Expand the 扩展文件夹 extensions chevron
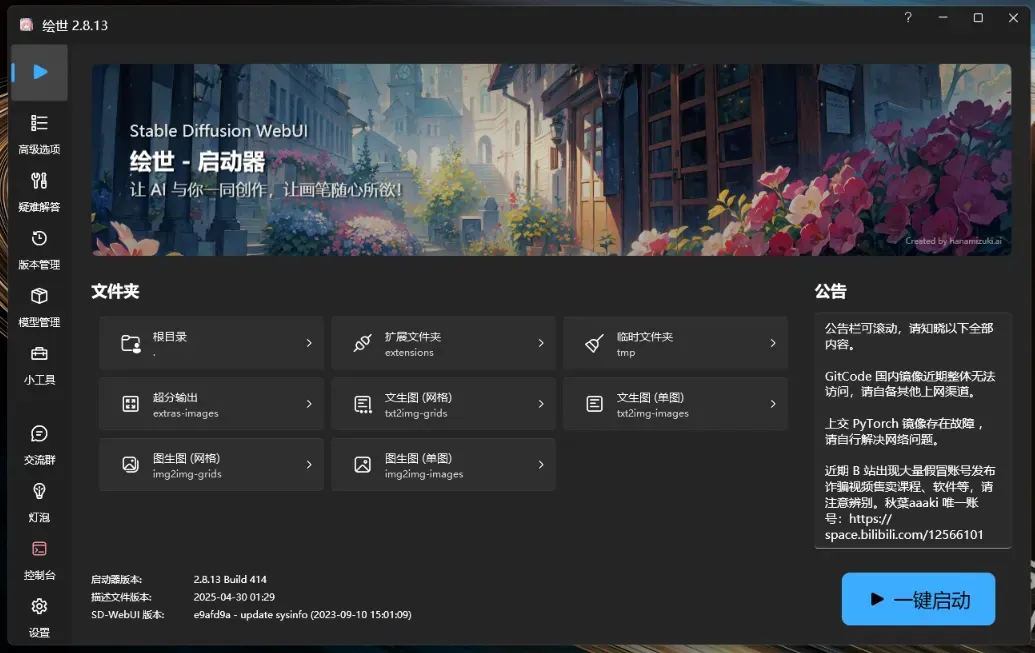 click(x=541, y=343)
